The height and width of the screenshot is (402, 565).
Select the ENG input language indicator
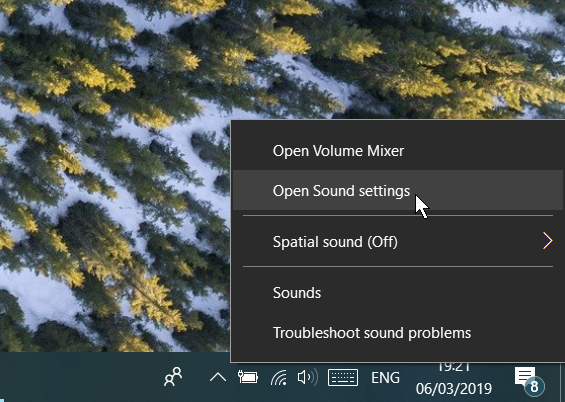coord(385,378)
